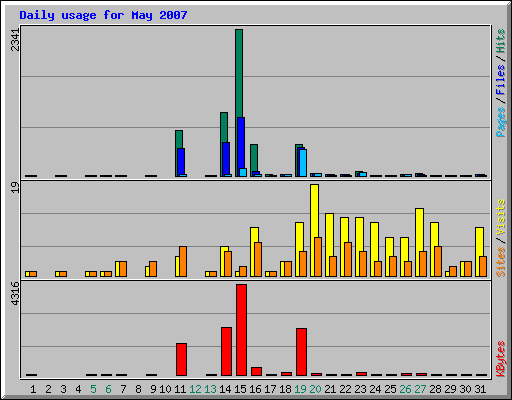
Task: Select the red KBytes bar for day 19
Action: click(301, 352)
